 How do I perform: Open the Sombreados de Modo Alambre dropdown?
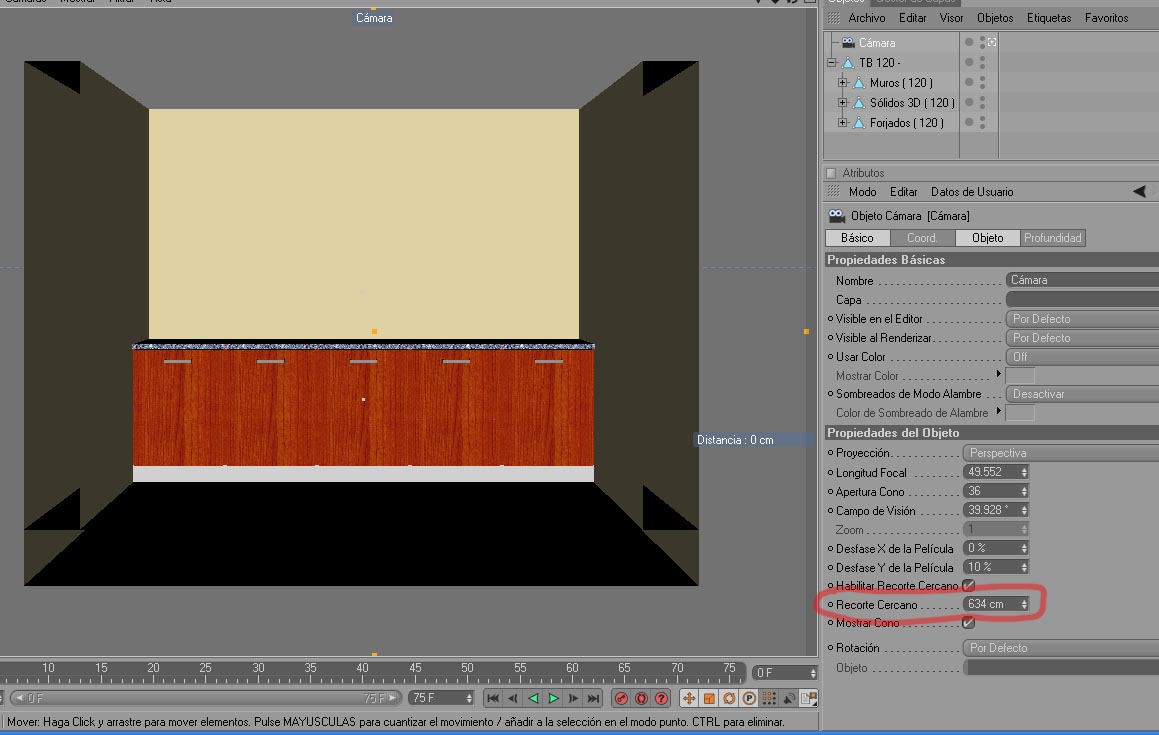(x=1082, y=394)
